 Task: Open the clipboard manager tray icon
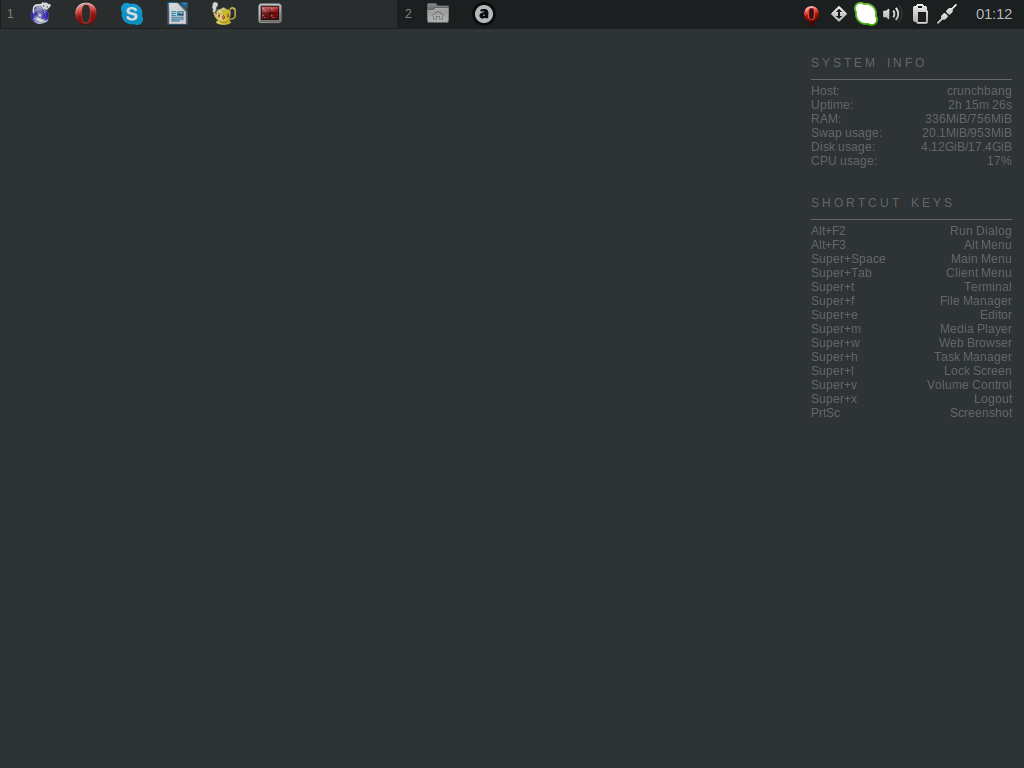point(920,14)
